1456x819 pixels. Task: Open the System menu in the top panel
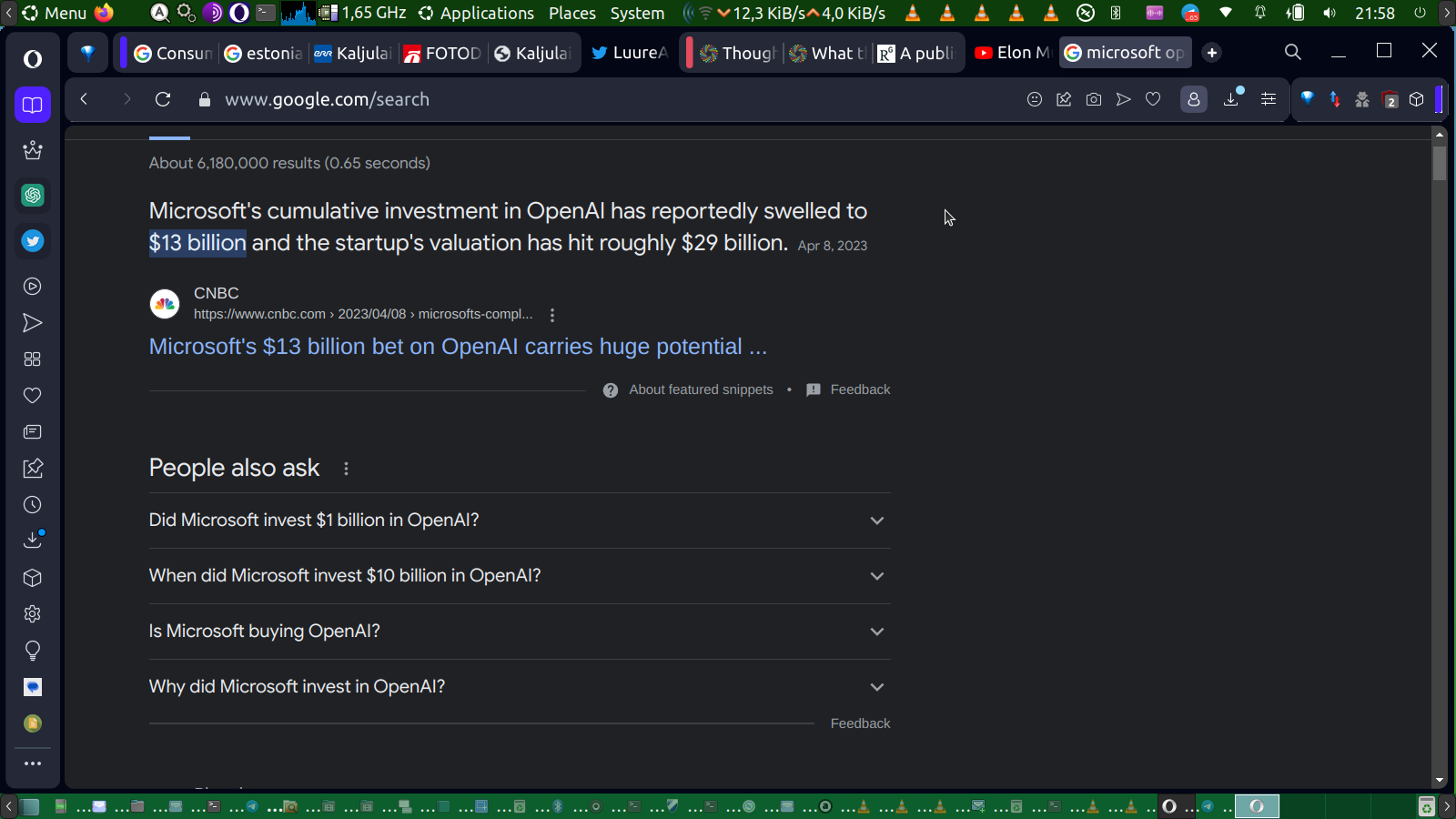(x=637, y=13)
